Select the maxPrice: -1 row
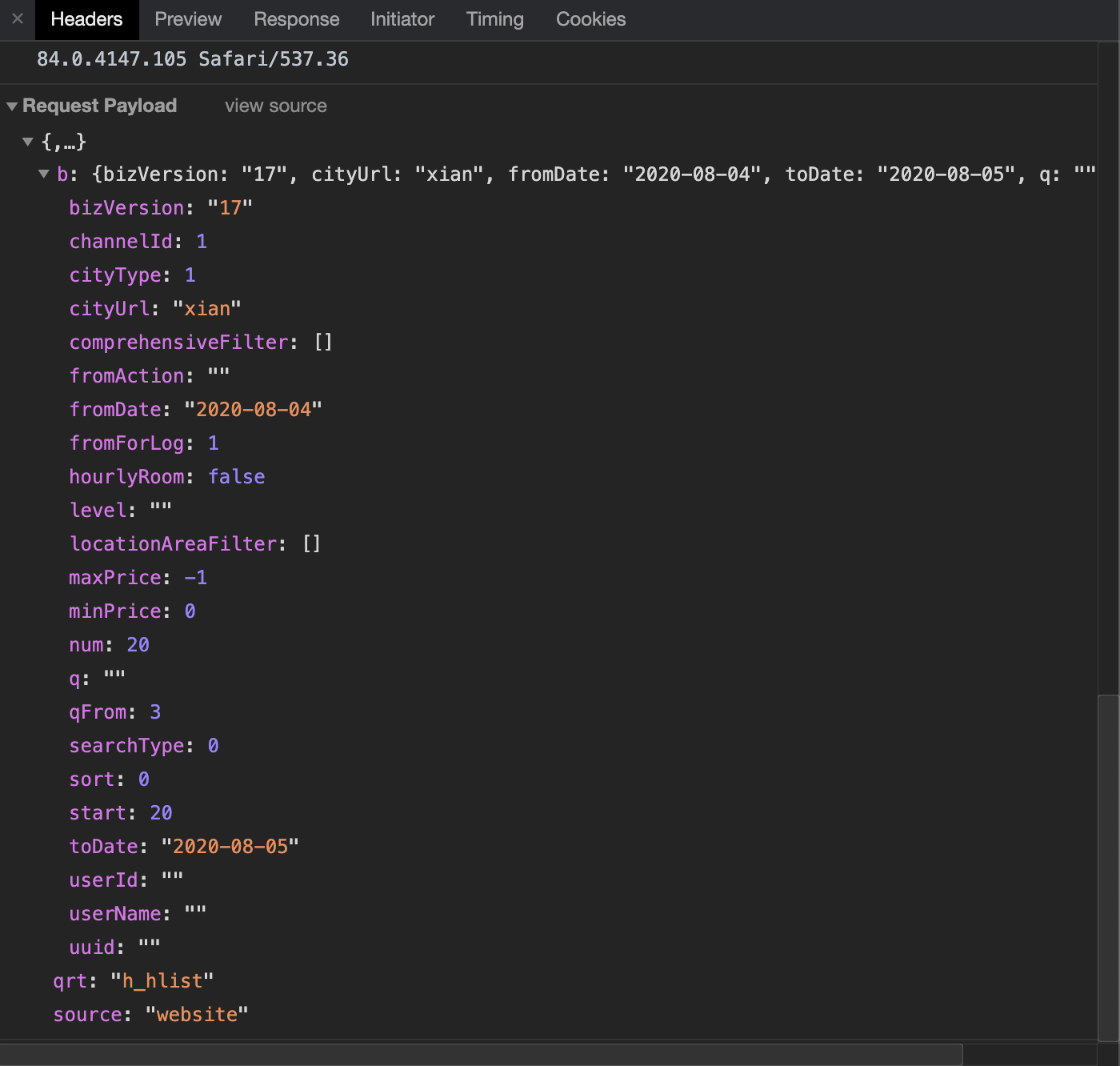The width and height of the screenshot is (1120, 1066). click(x=138, y=578)
